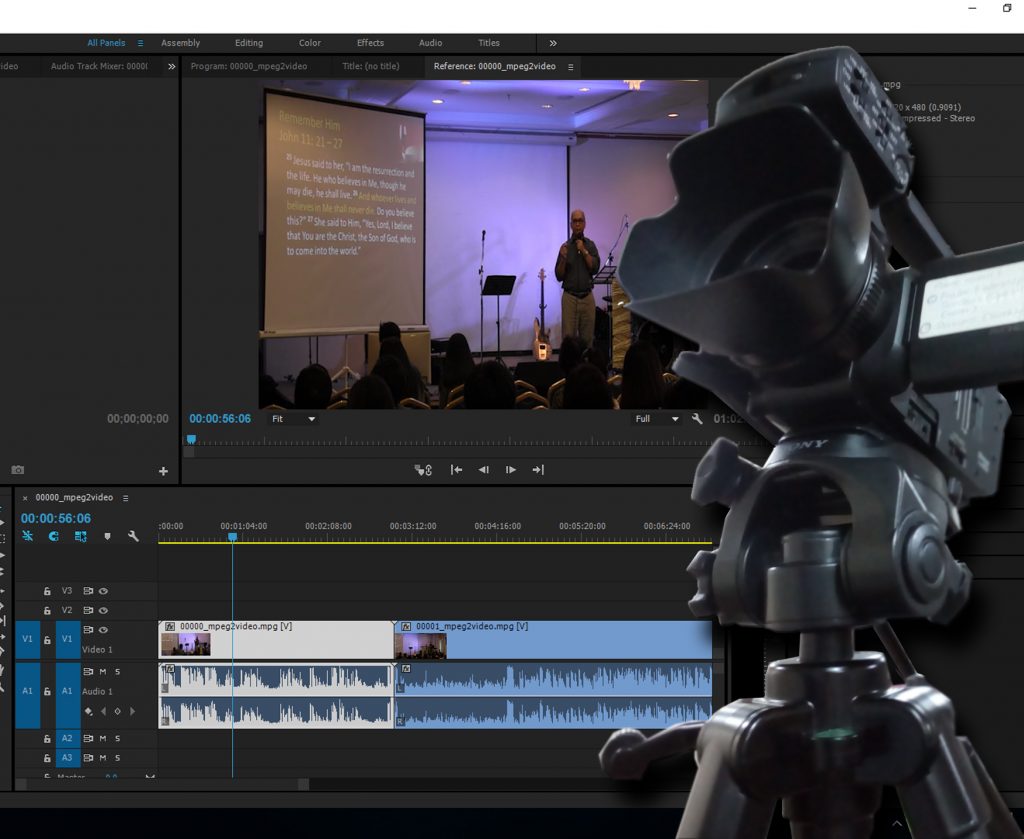Close the 00000_mpeg2video sequence tab
1024x839 pixels.
tap(25, 498)
